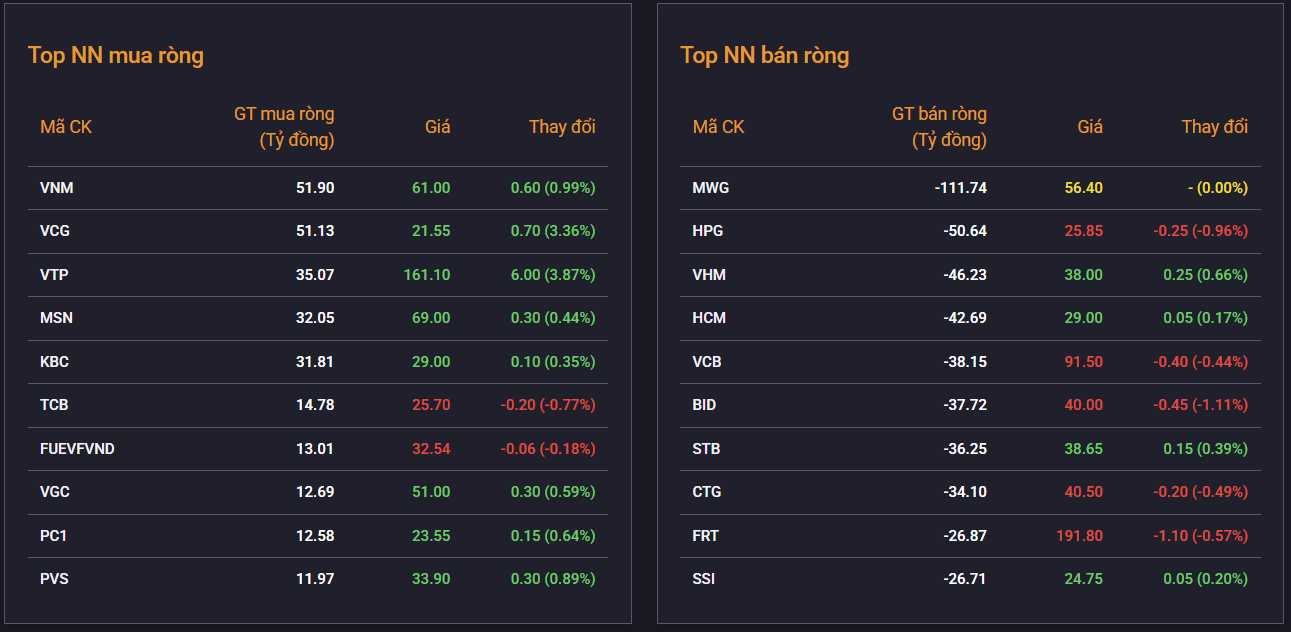Click the "Top NN mua ròng" heading

116,55
